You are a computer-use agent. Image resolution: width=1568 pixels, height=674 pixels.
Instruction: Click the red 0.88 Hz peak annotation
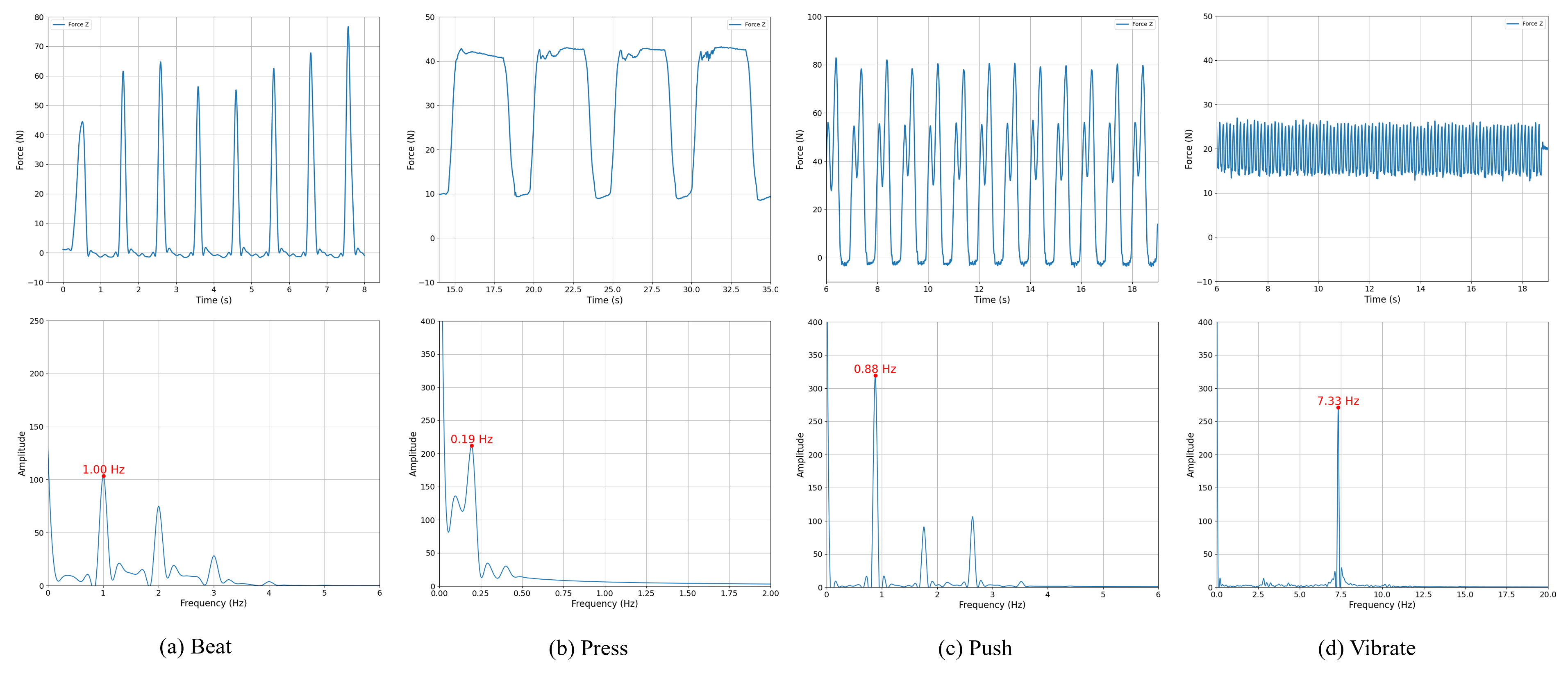(875, 369)
